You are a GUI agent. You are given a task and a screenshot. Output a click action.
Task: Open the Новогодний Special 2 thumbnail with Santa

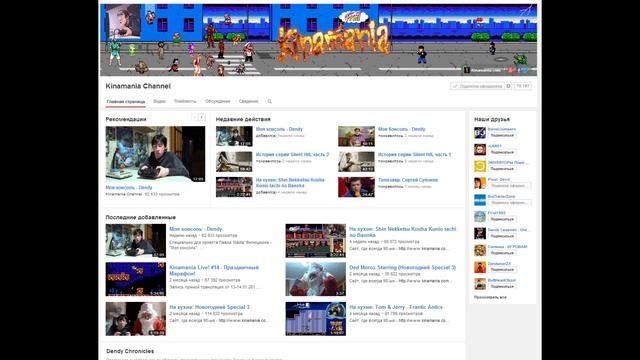[136, 319]
